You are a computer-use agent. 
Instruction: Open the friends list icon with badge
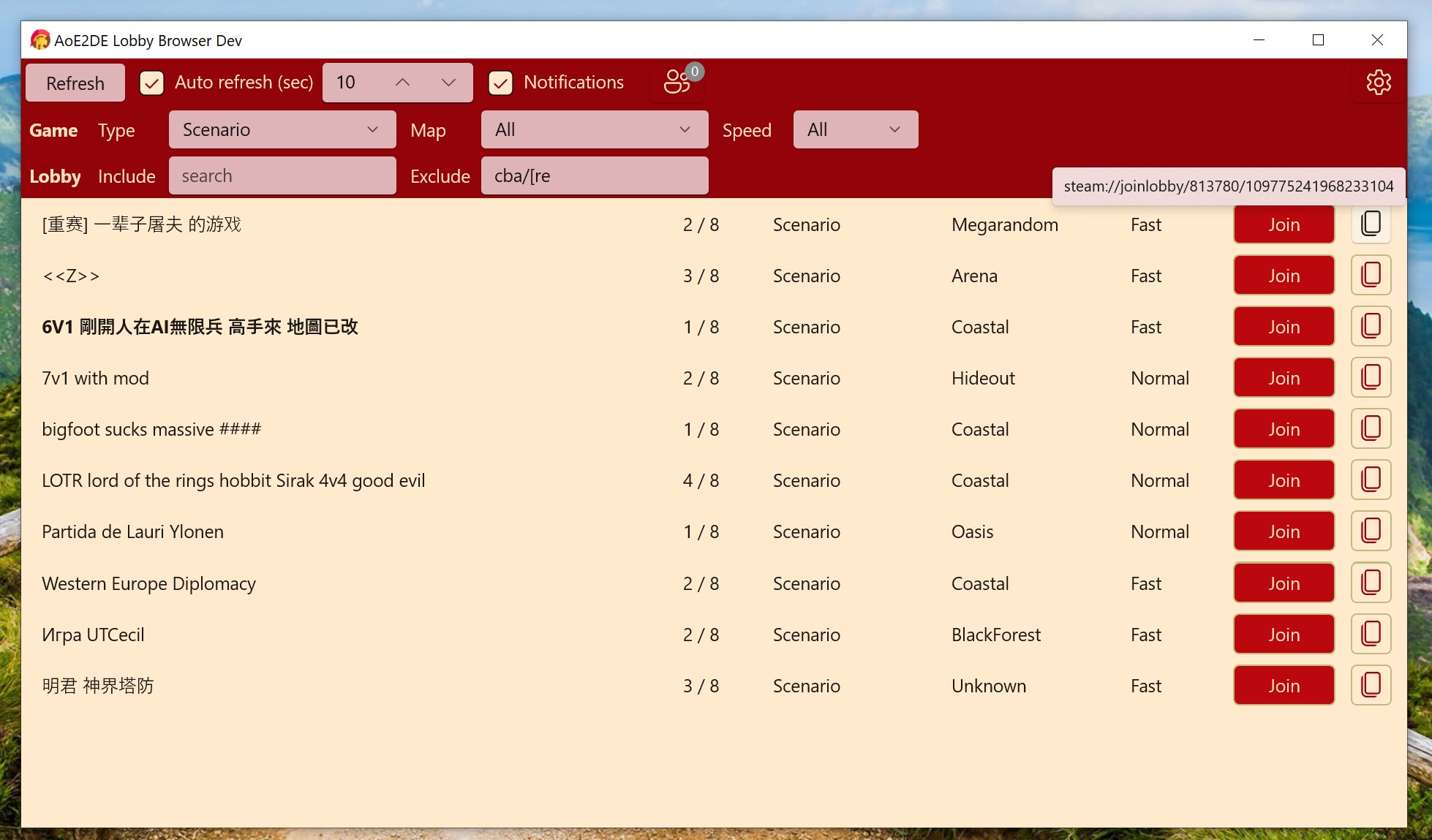coord(677,82)
